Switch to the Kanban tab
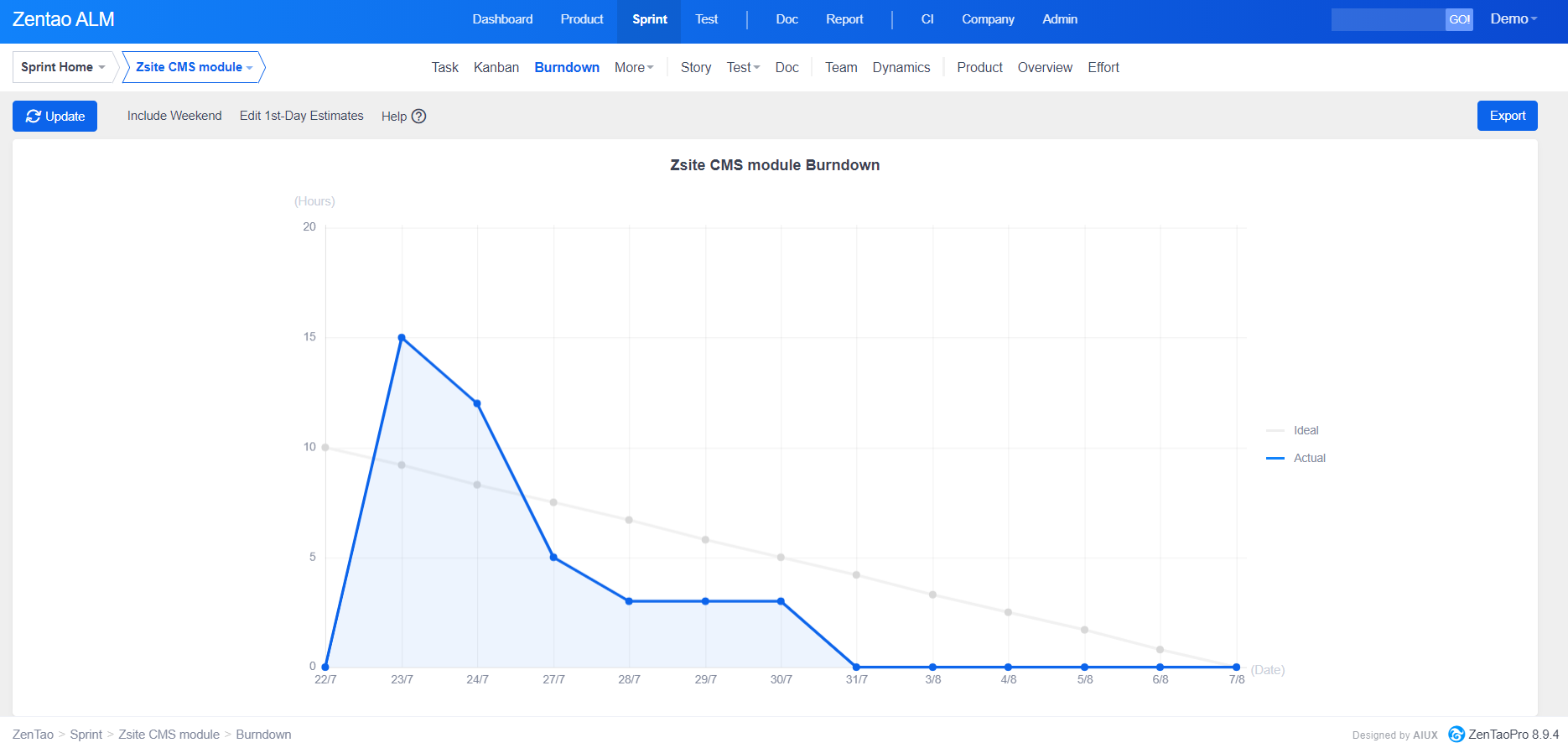The width and height of the screenshot is (1568, 748). click(496, 67)
